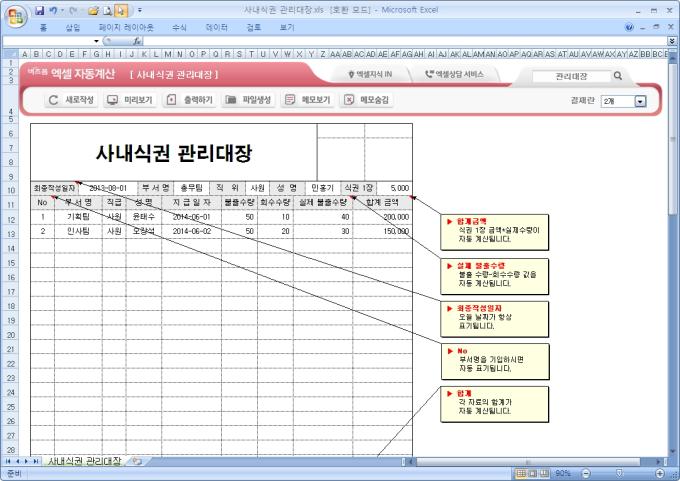The image size is (680, 481).
Task: Click the 사내식권 관리대장 title text
Action: (174, 153)
